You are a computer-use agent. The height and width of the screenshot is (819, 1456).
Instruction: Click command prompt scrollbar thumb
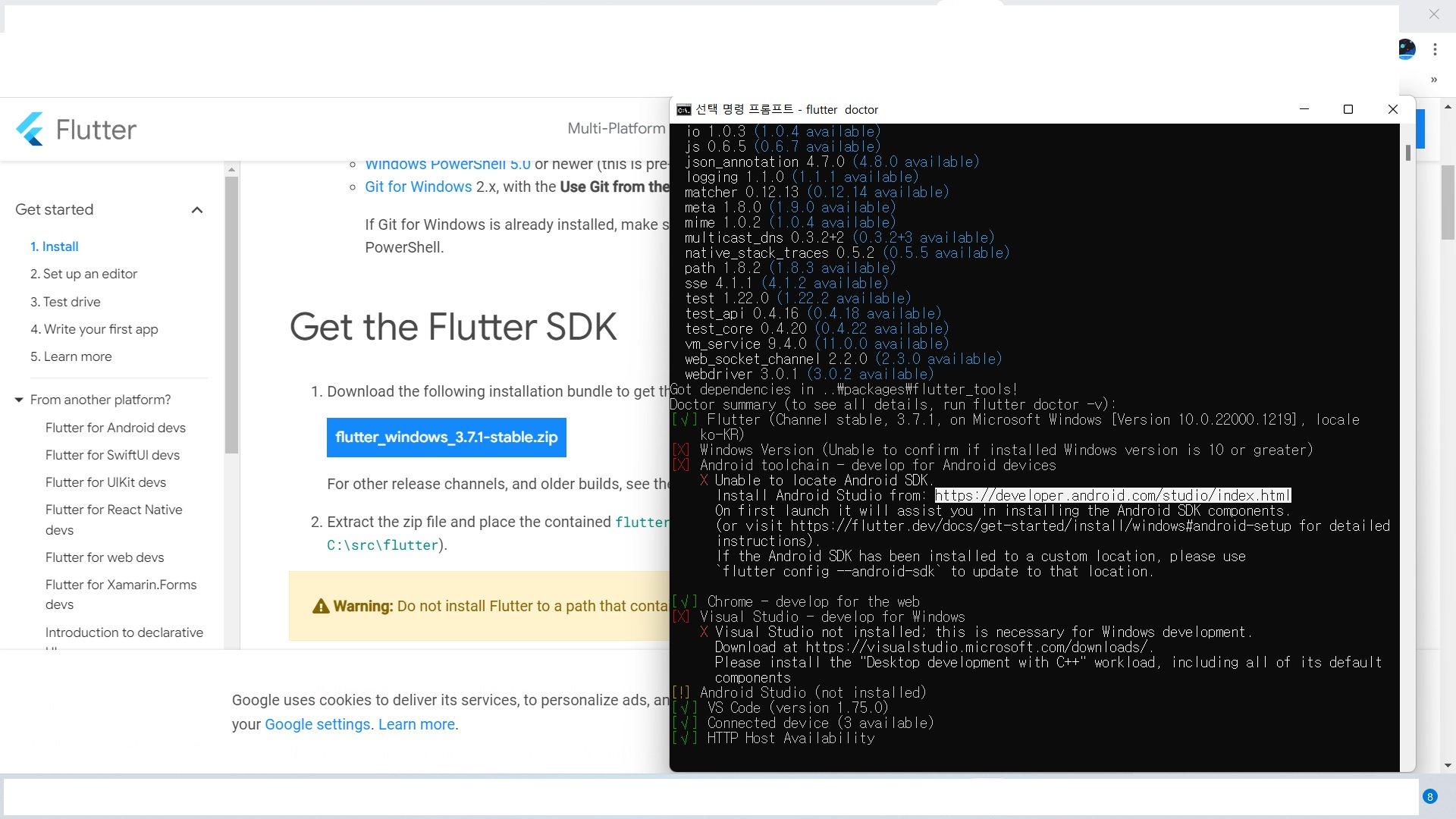point(1408,152)
